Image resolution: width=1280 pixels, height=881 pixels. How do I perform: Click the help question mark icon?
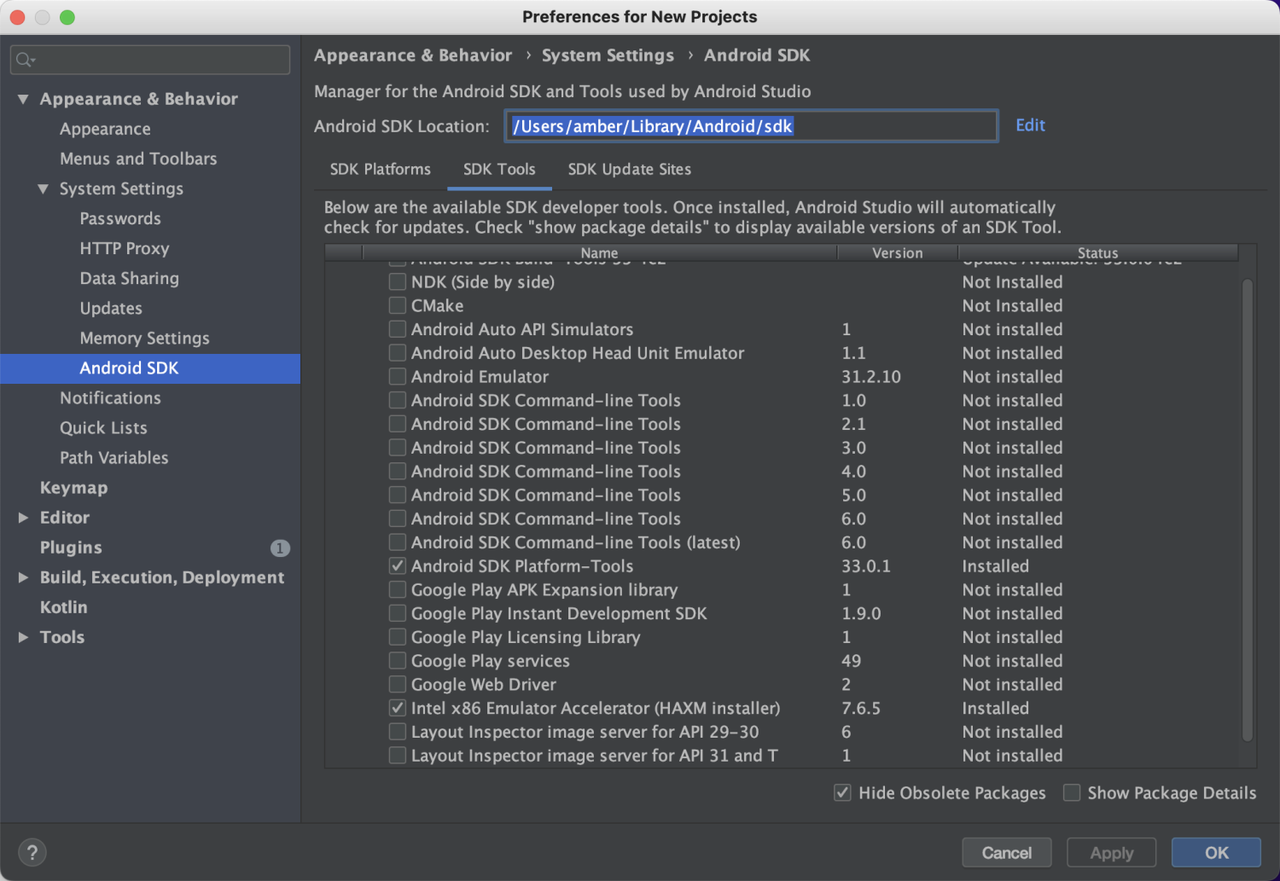click(32, 853)
